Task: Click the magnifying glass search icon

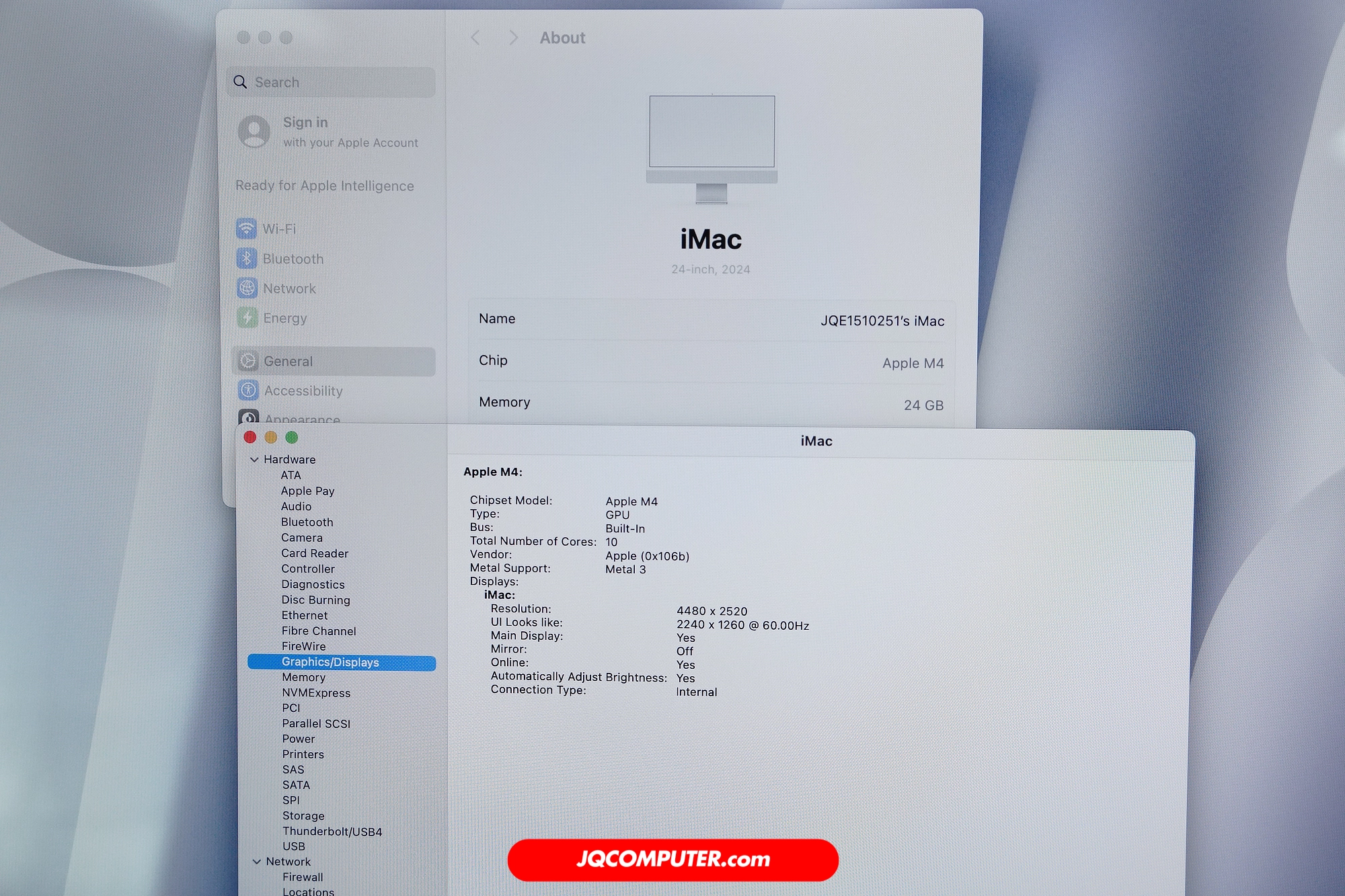Action: pos(240,82)
